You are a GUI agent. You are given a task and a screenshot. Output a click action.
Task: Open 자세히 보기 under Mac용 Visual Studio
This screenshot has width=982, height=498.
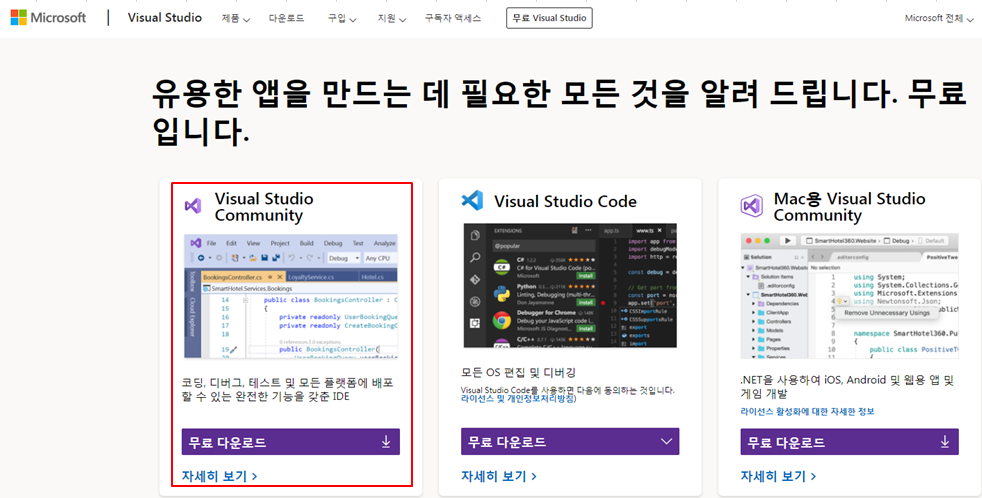pyautogui.click(x=778, y=476)
